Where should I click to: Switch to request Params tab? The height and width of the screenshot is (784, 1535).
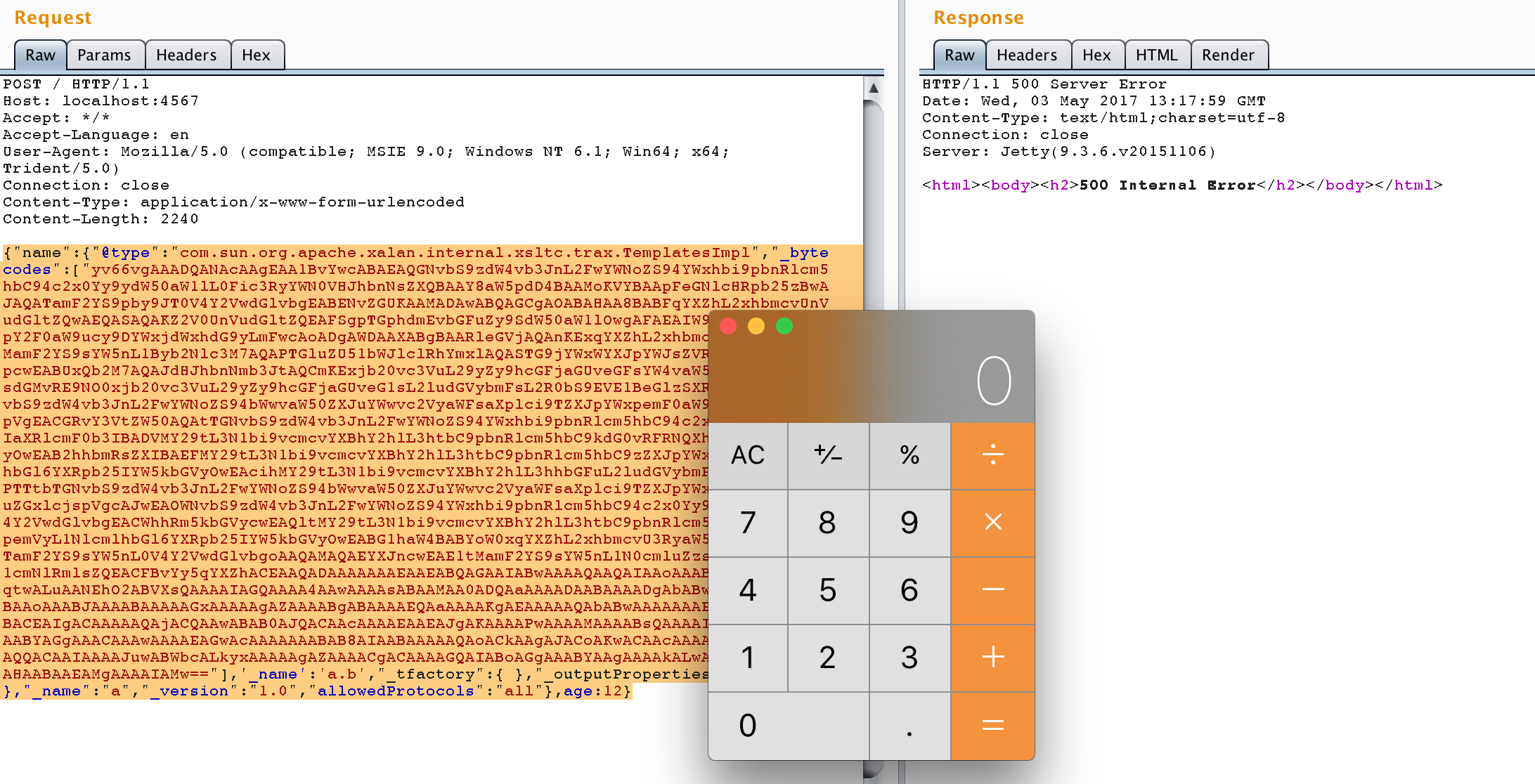click(104, 55)
